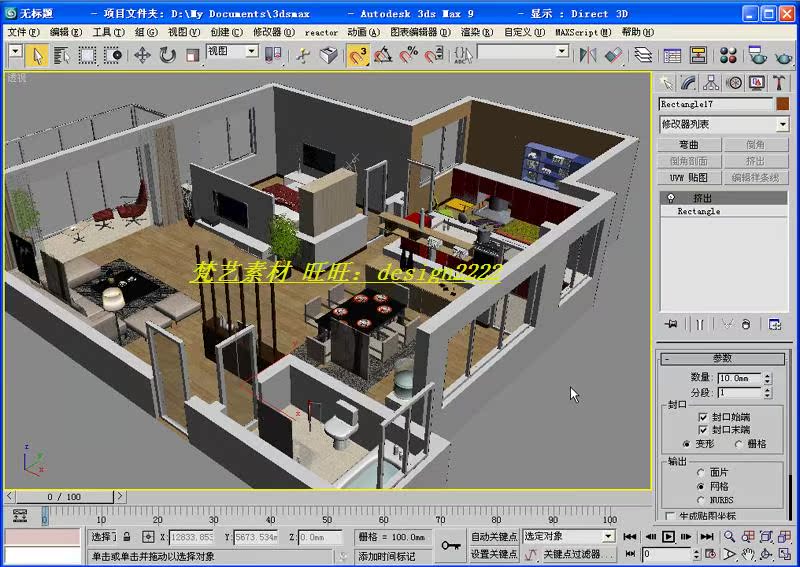Open the 编辑 menu
The width and height of the screenshot is (800, 567).
(x=66, y=32)
